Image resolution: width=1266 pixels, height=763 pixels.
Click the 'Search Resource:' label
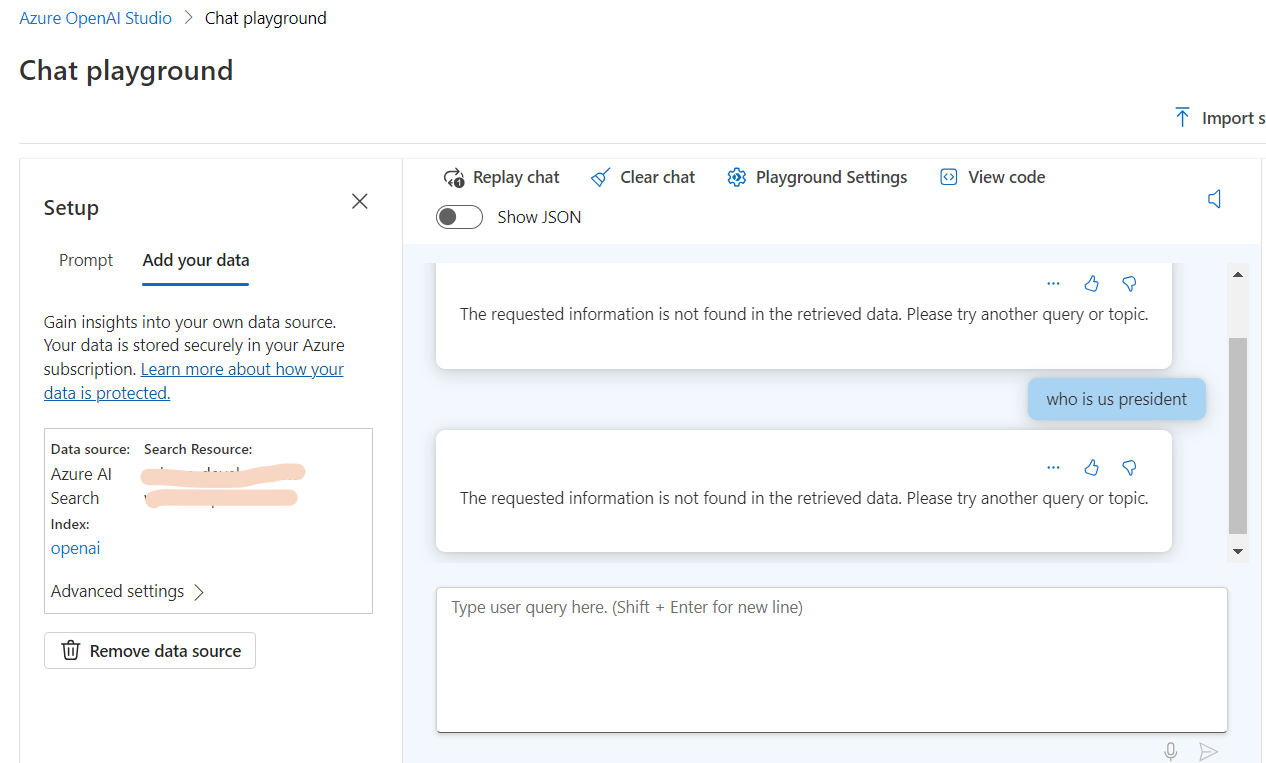198,450
